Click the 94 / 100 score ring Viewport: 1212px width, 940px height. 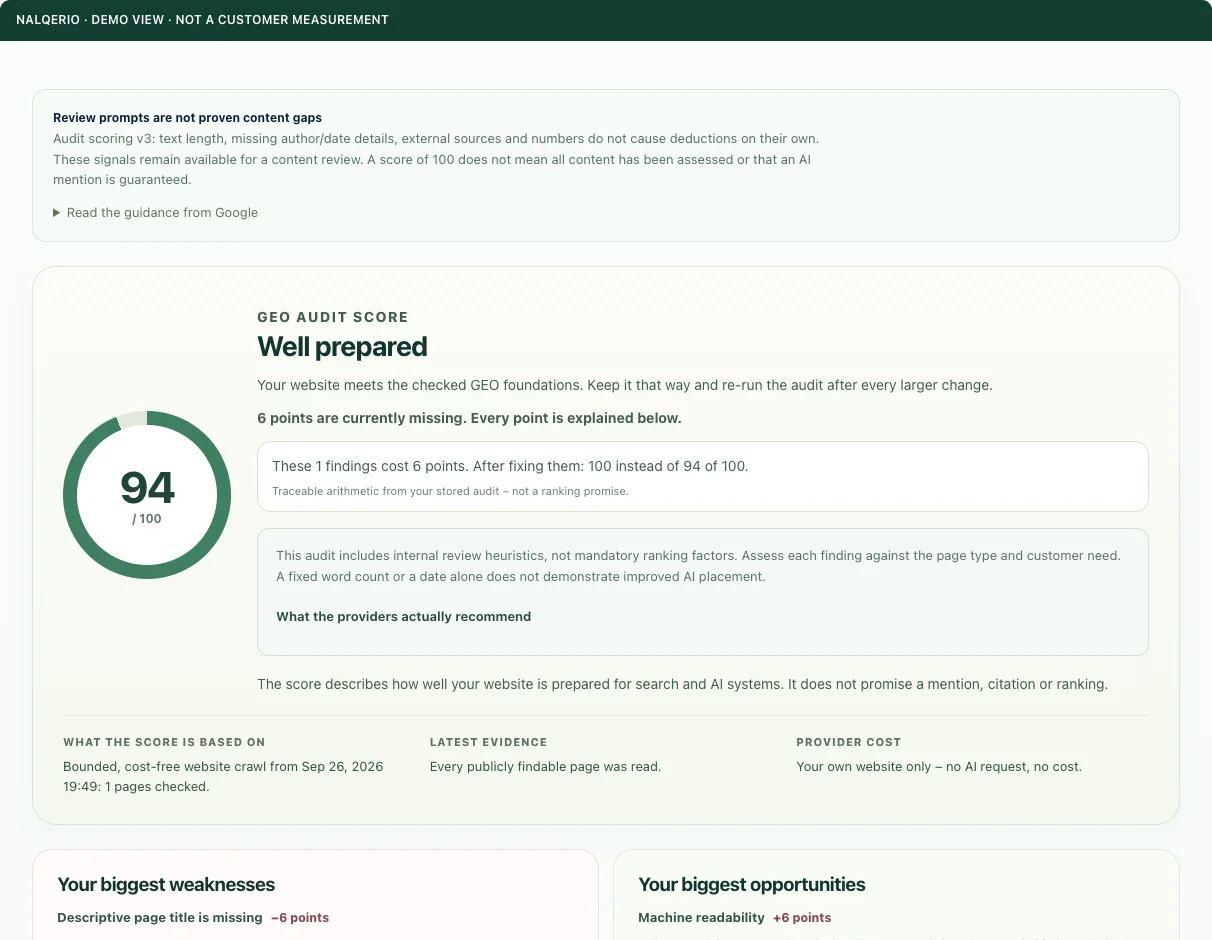[x=147, y=495]
